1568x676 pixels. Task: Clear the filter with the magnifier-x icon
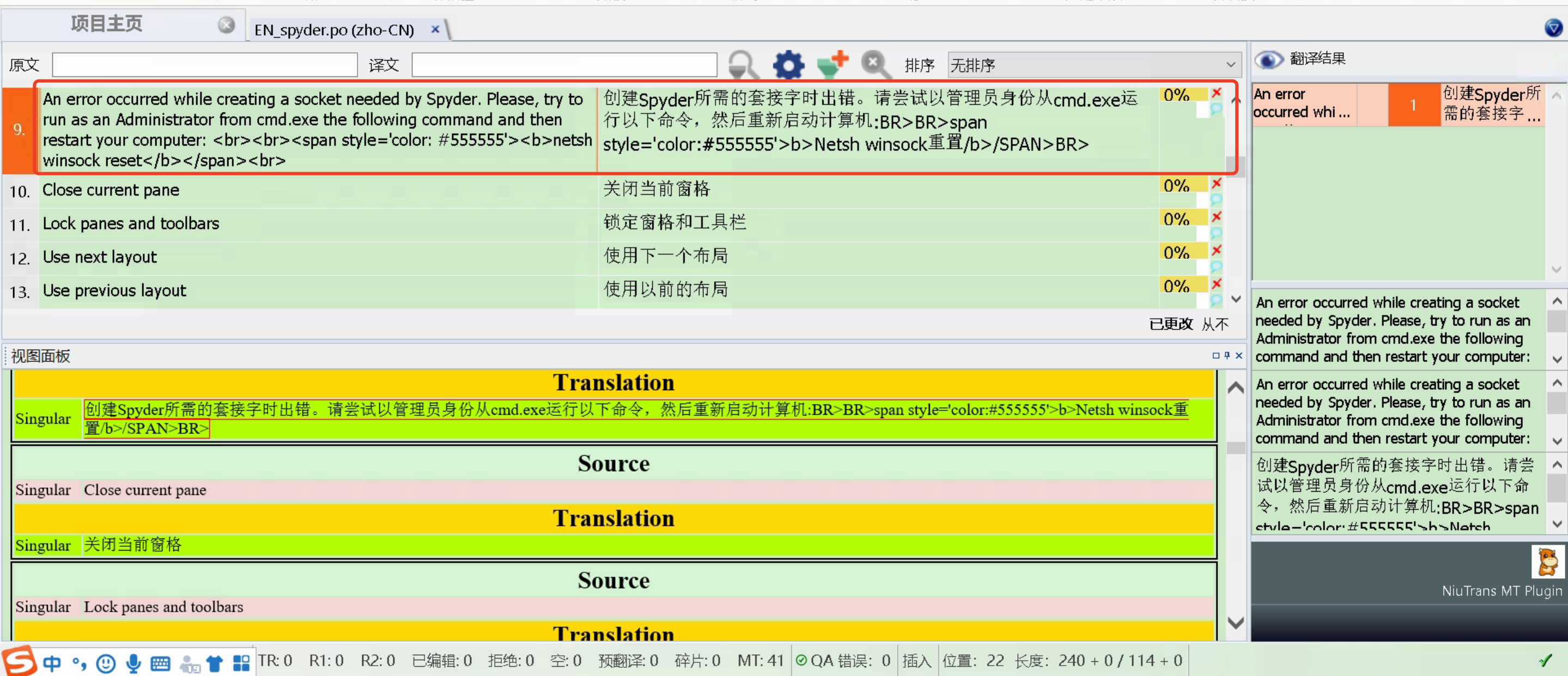click(x=876, y=64)
